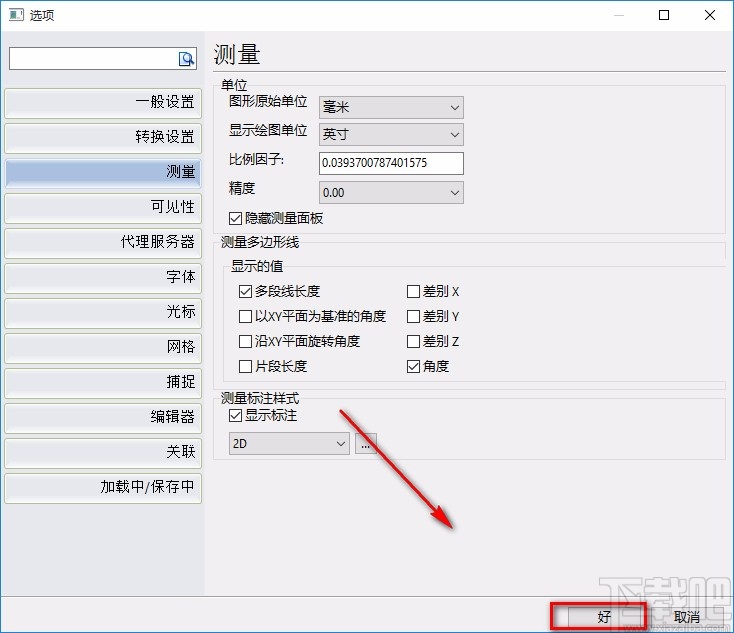This screenshot has width=734, height=633.
Task: Open 捕捉 settings page
Action: (x=103, y=383)
